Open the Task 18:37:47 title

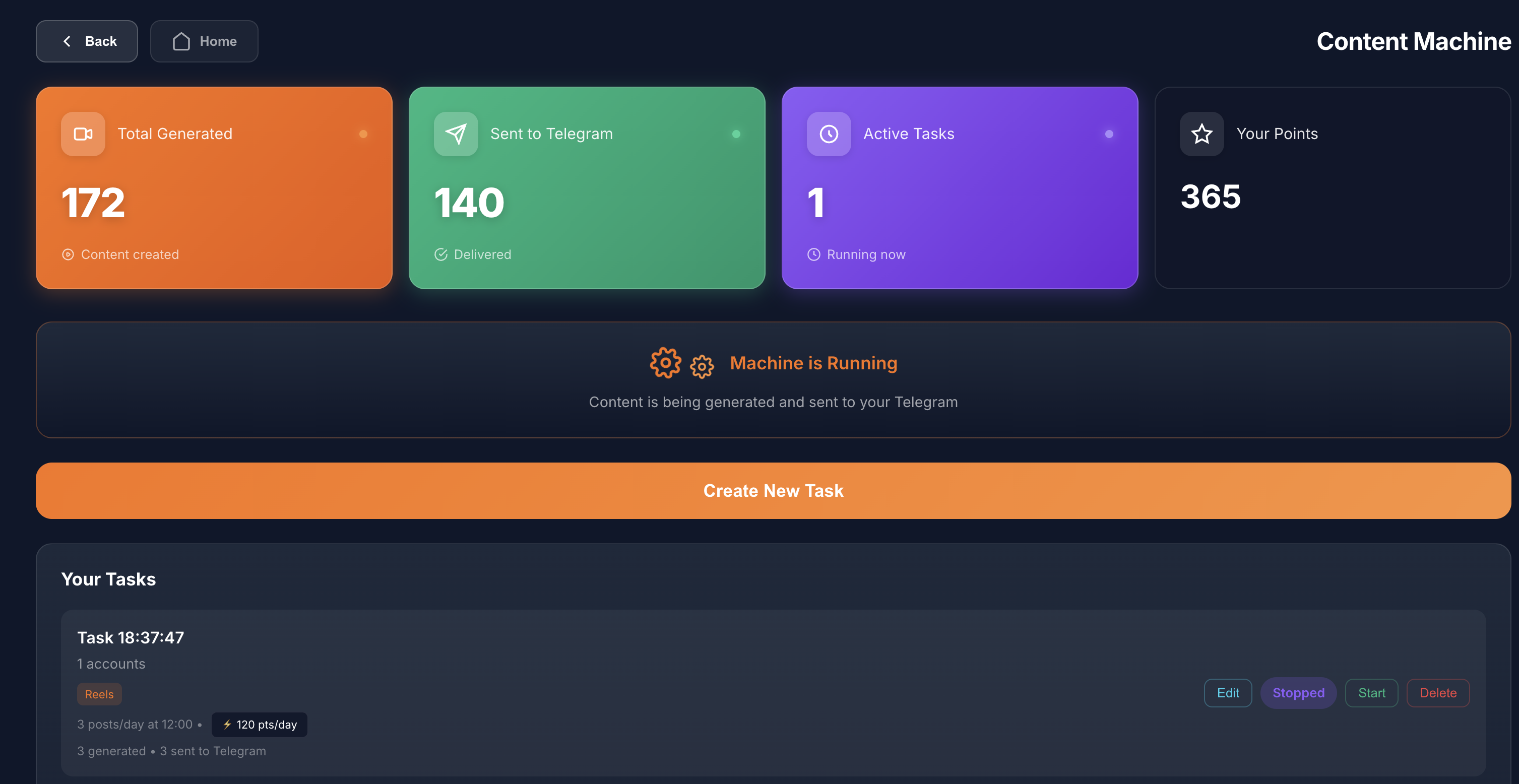(x=131, y=637)
